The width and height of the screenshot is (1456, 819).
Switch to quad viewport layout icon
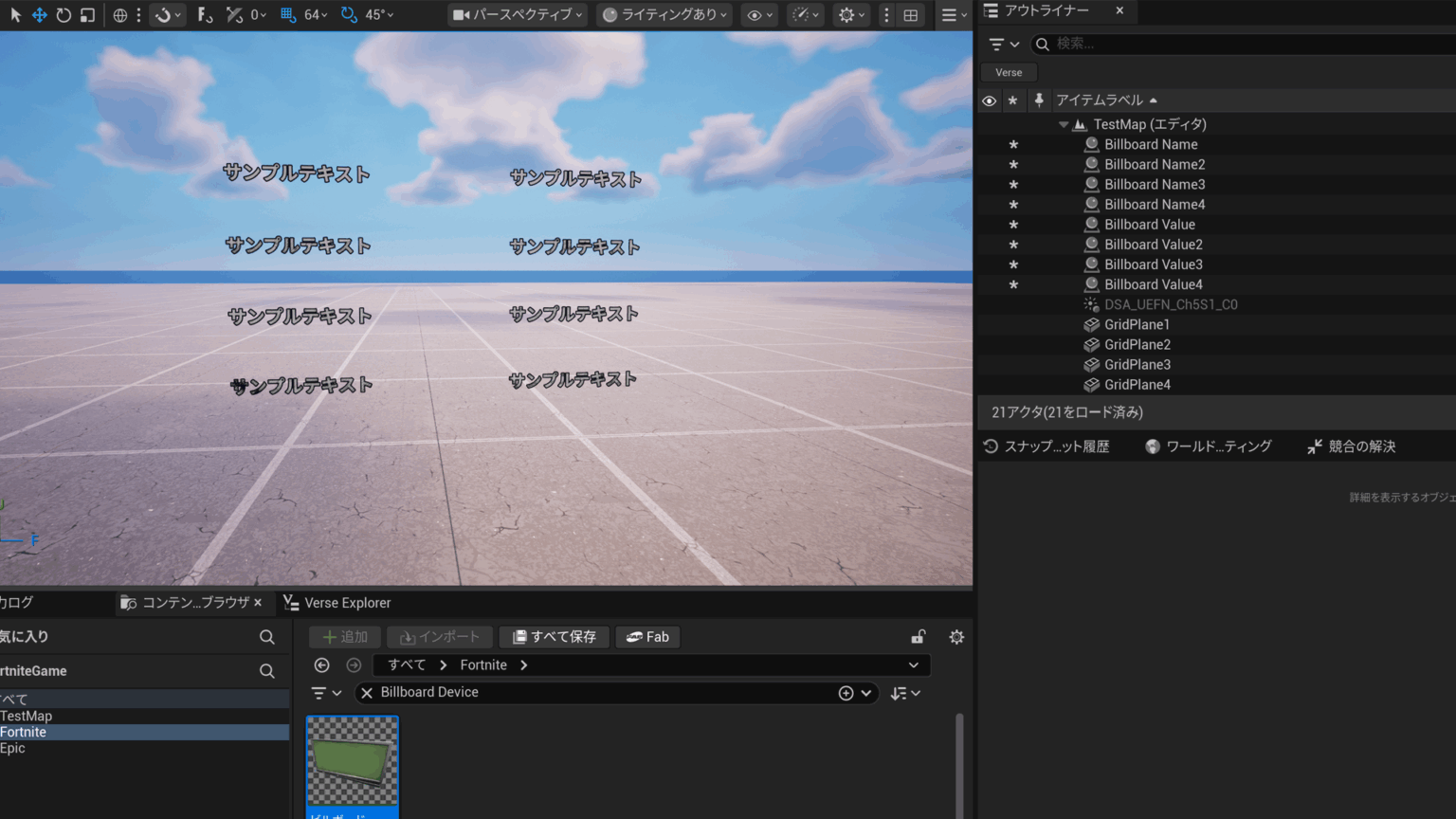tap(910, 14)
